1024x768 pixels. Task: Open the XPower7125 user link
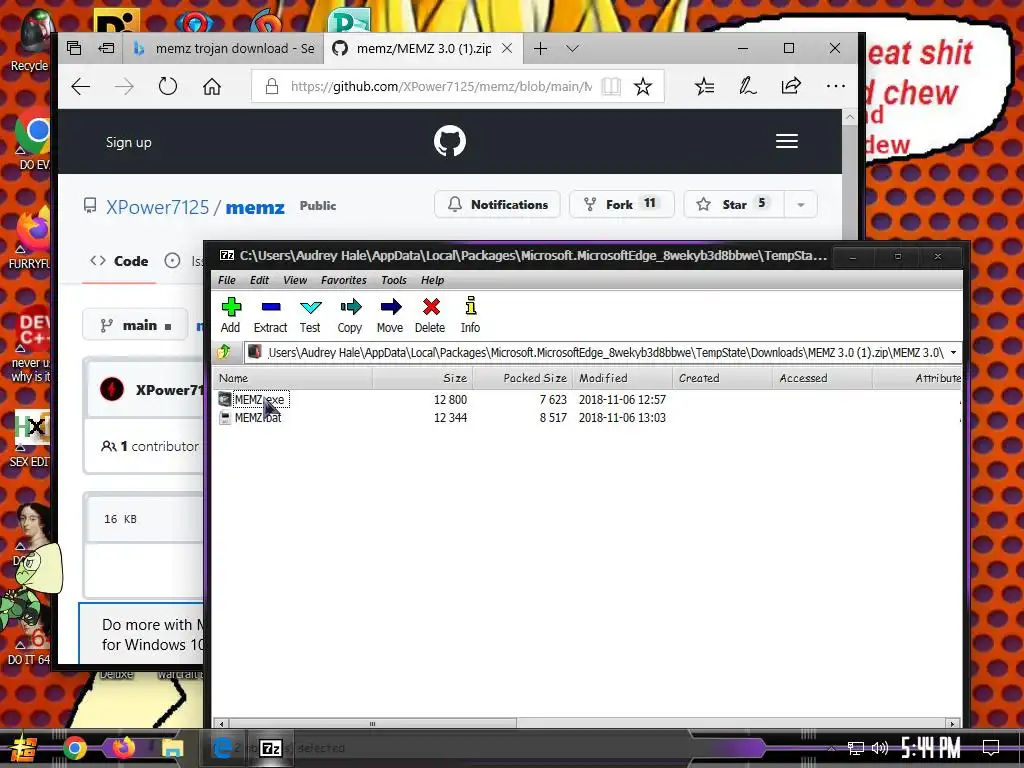[x=157, y=207]
